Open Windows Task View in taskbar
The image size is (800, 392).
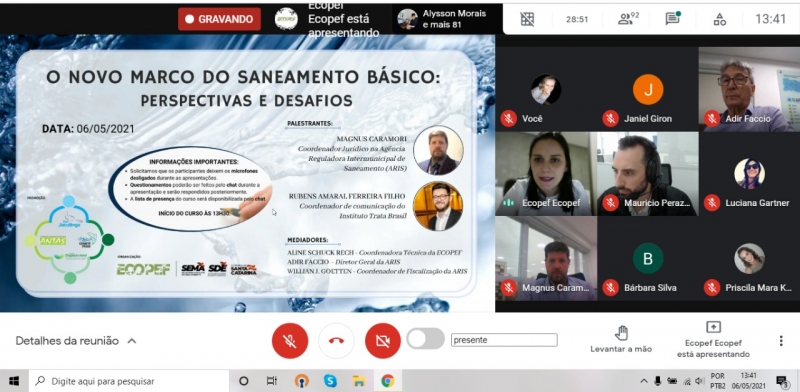[271, 381]
